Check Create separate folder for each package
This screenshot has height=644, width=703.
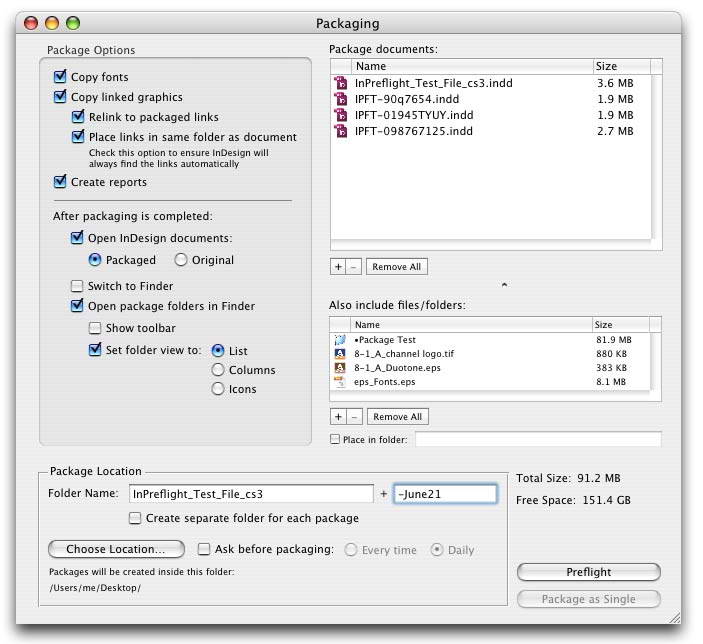pyautogui.click(x=135, y=518)
